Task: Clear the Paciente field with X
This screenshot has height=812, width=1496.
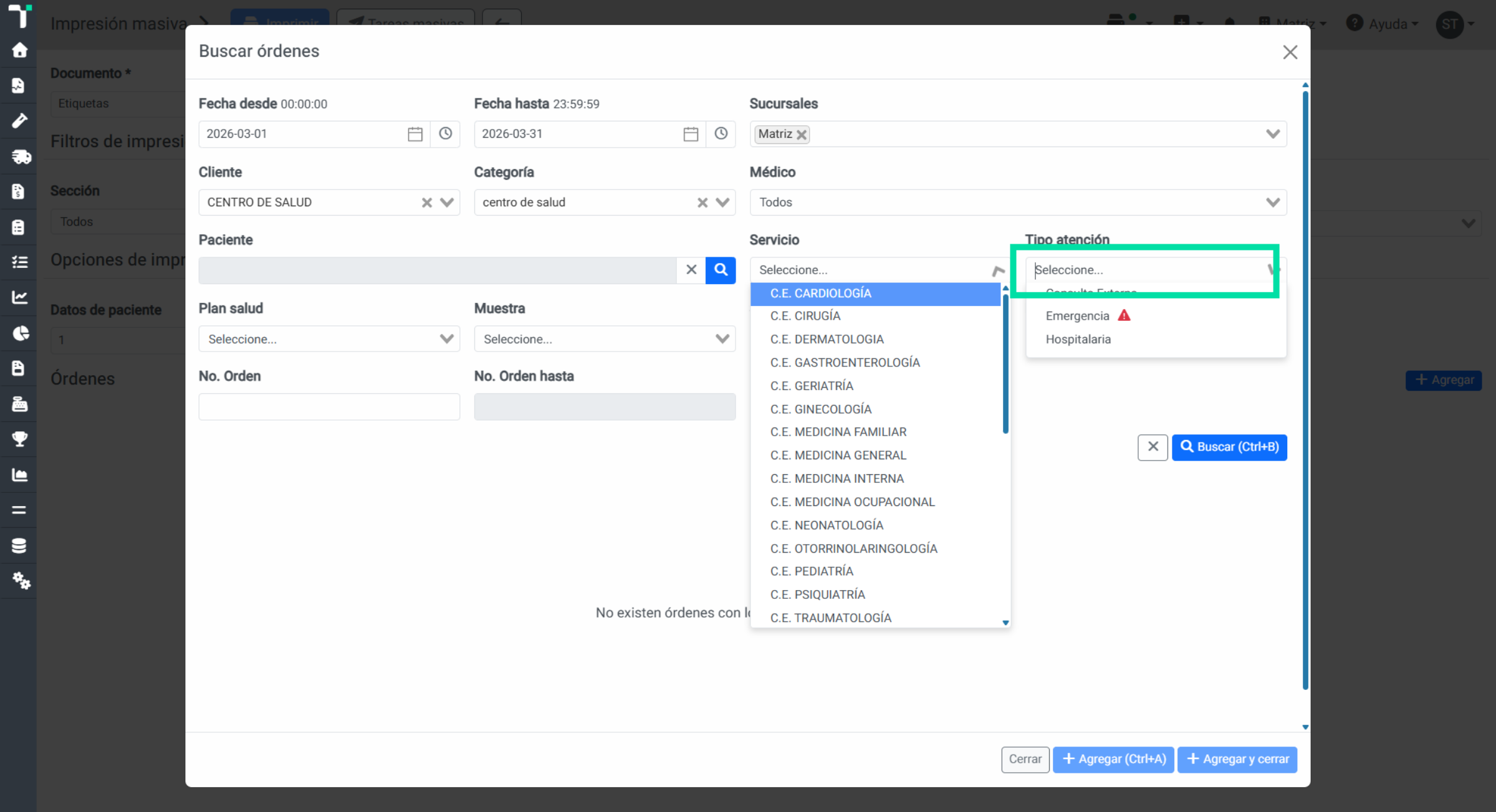Action: [691, 270]
